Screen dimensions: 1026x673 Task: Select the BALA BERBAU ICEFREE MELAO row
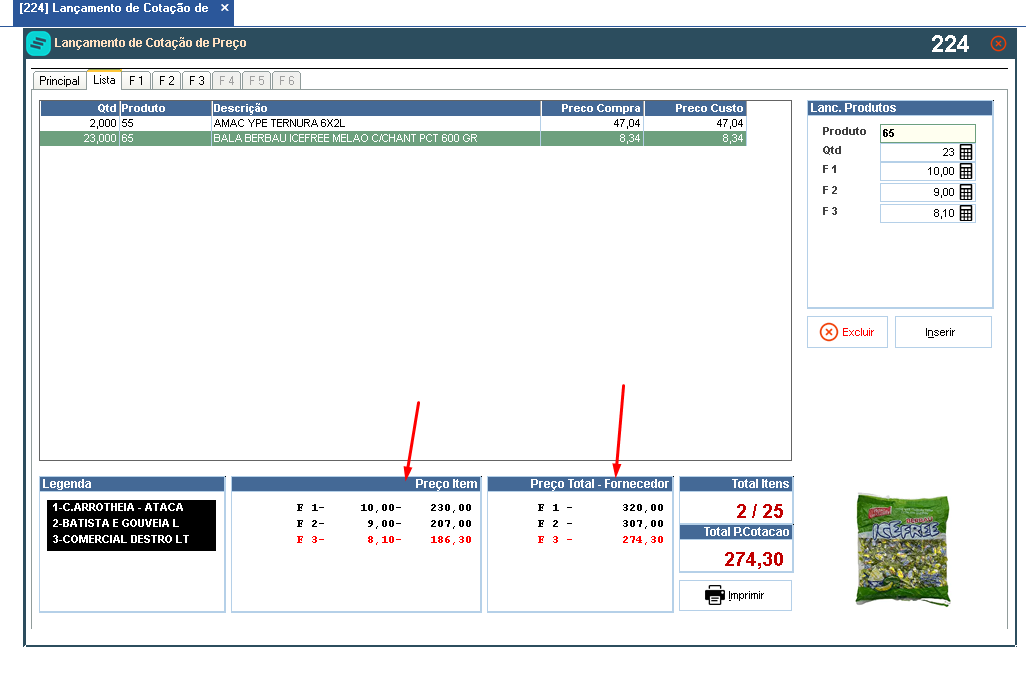(x=393, y=139)
